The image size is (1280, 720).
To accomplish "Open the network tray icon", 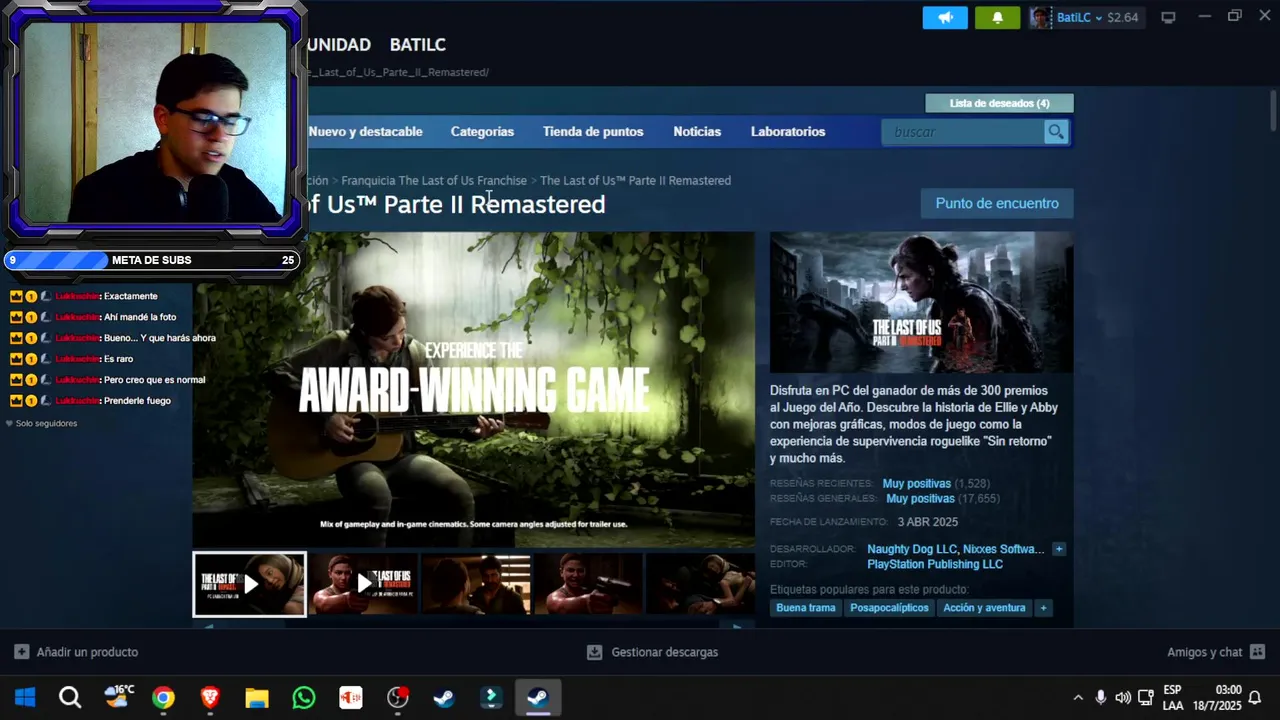I will click(1146, 697).
